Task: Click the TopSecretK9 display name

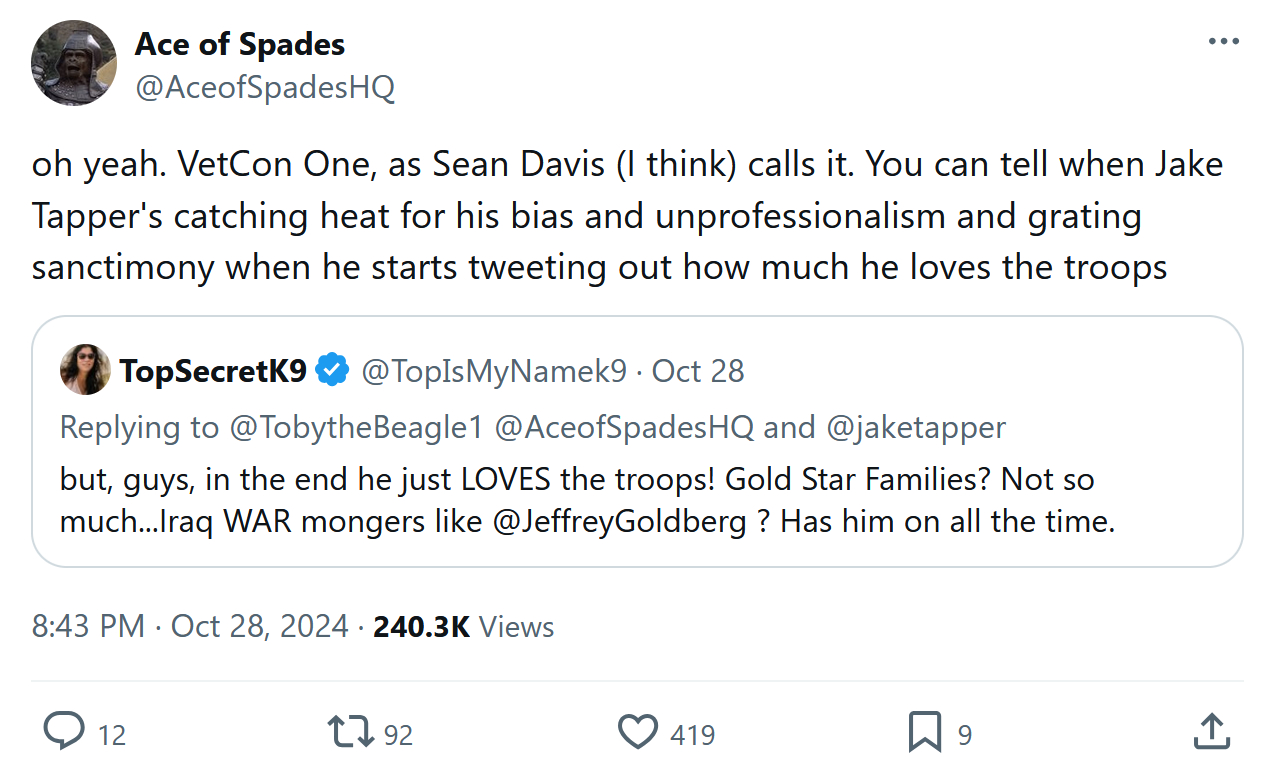Action: pos(213,371)
